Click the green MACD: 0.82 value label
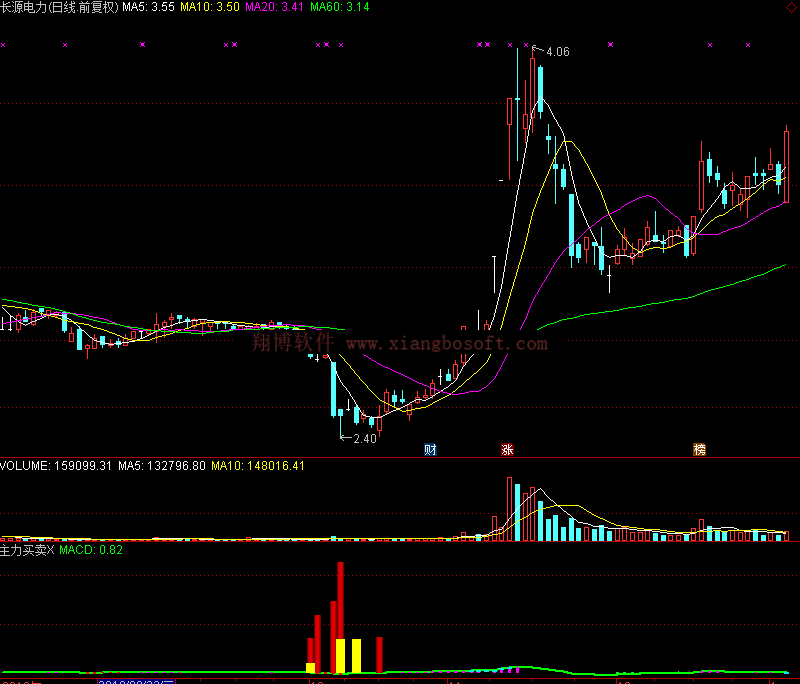 tap(91, 550)
